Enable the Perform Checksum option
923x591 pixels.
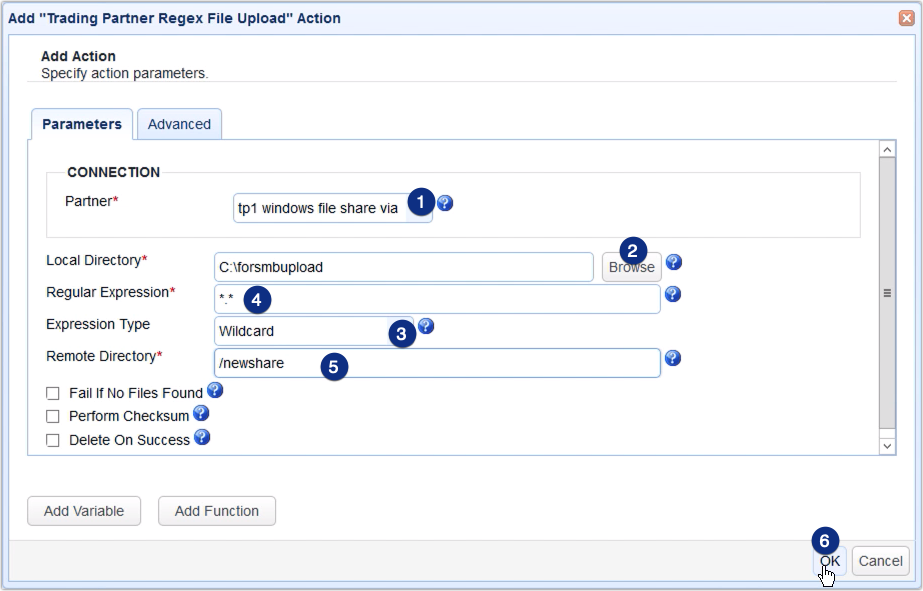53,416
